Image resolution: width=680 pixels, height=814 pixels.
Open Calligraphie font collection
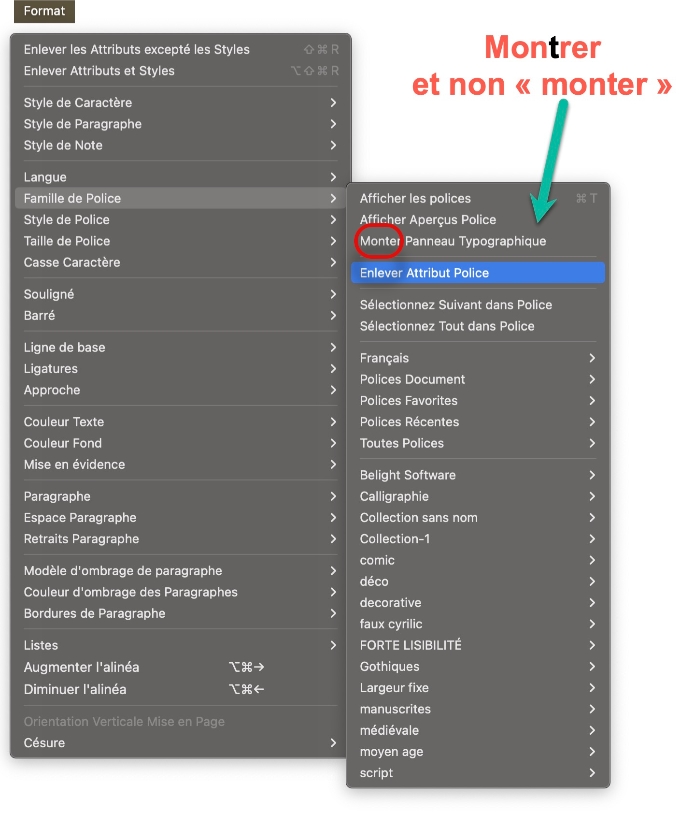[478, 496]
